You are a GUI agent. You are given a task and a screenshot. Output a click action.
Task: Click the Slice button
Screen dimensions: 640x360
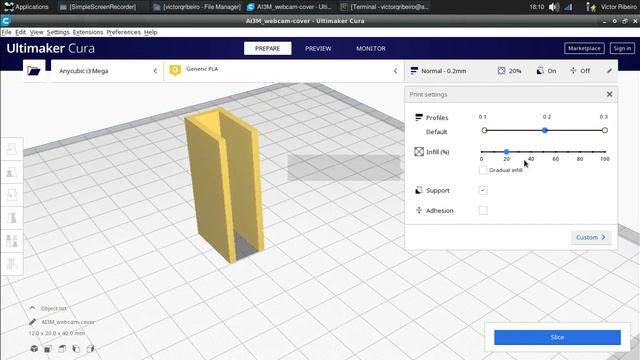(557, 337)
